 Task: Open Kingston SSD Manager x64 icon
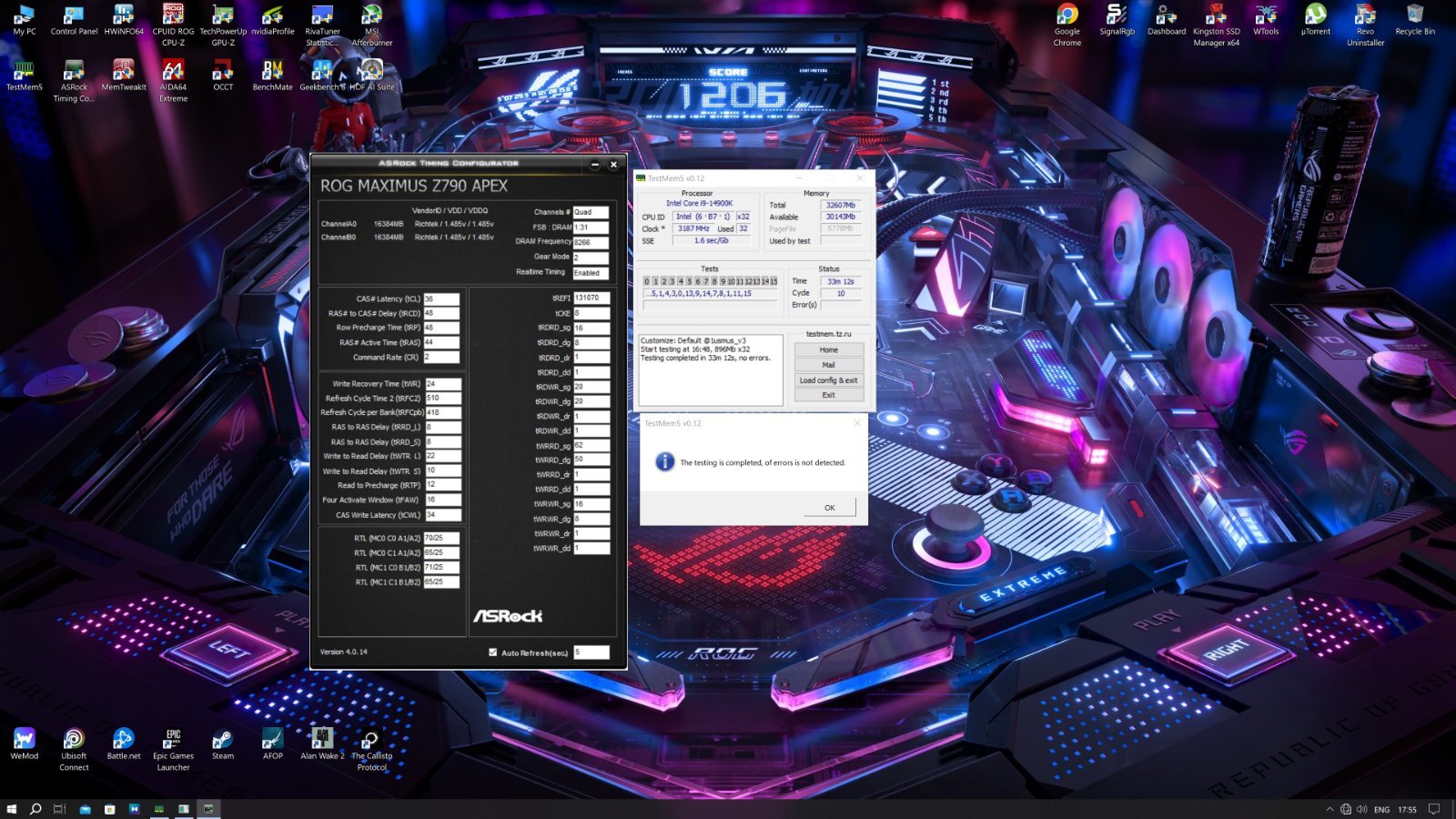(1217, 25)
